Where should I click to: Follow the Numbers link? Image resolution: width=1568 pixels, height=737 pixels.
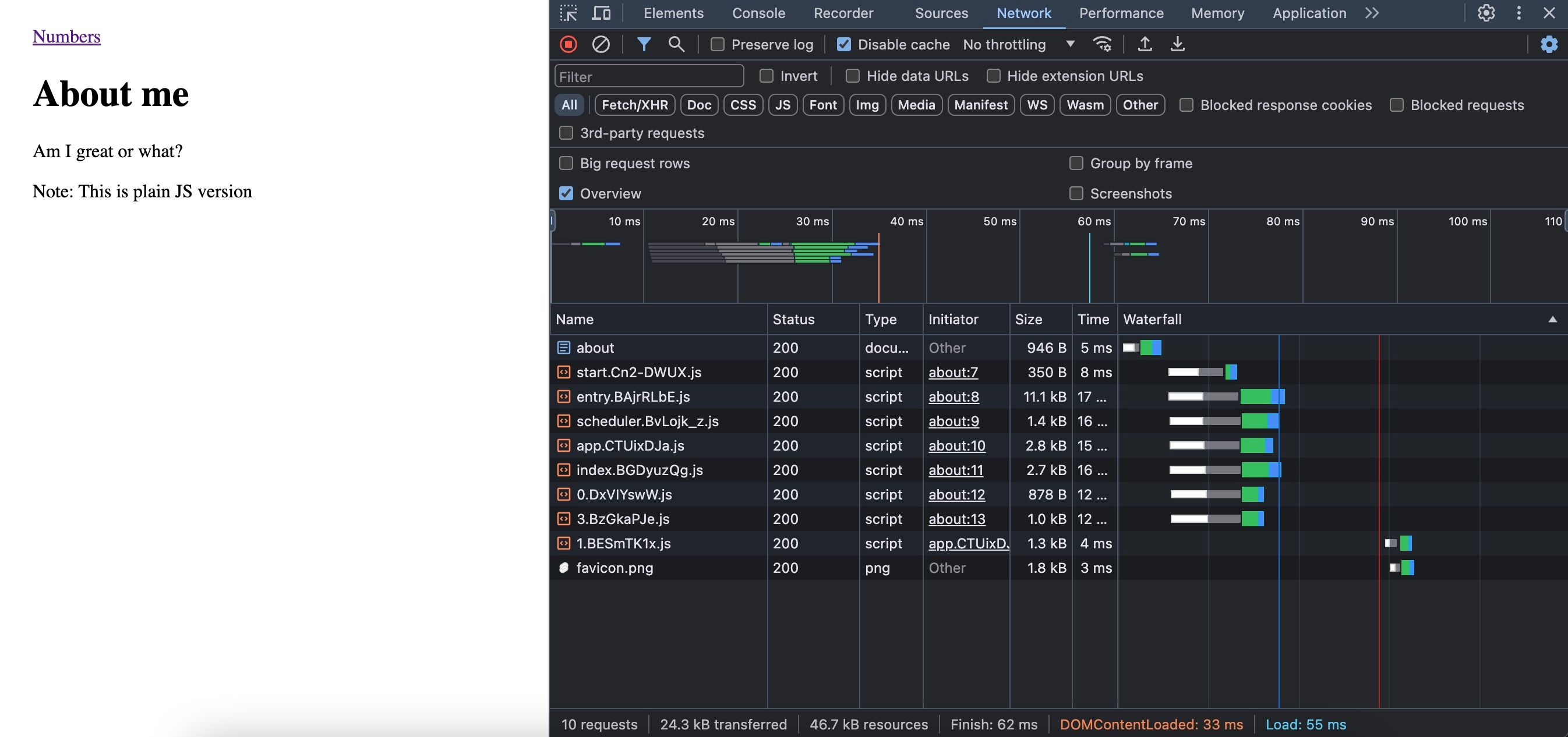tap(66, 37)
